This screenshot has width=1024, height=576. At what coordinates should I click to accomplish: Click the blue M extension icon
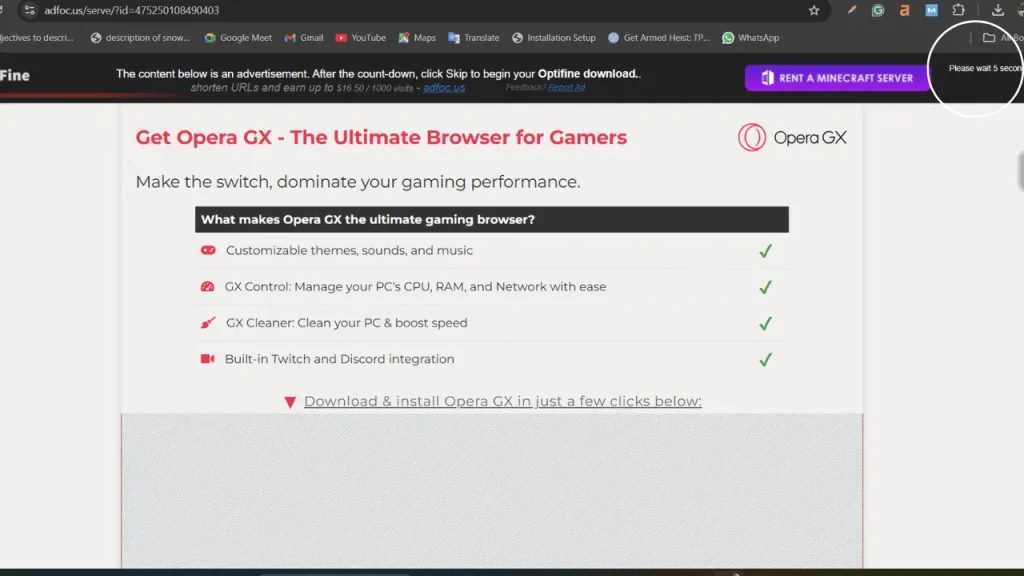click(931, 10)
